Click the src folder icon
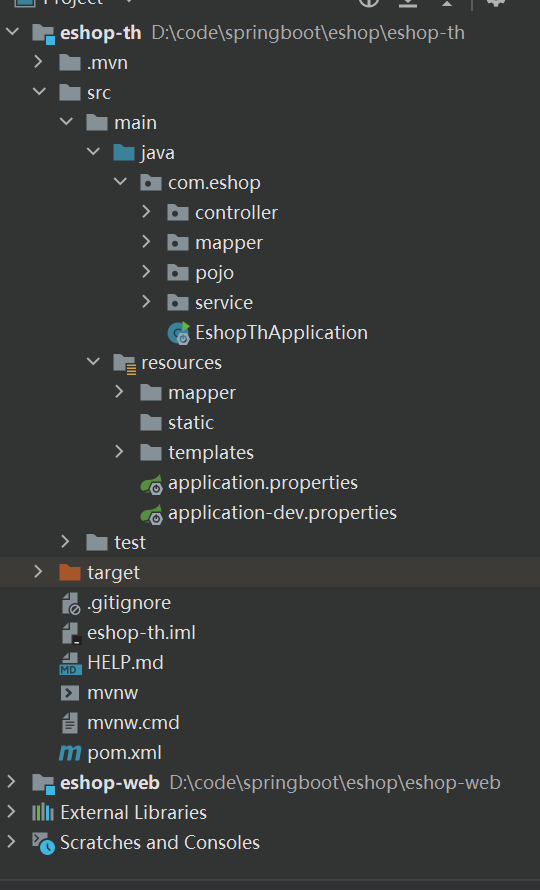 point(70,93)
